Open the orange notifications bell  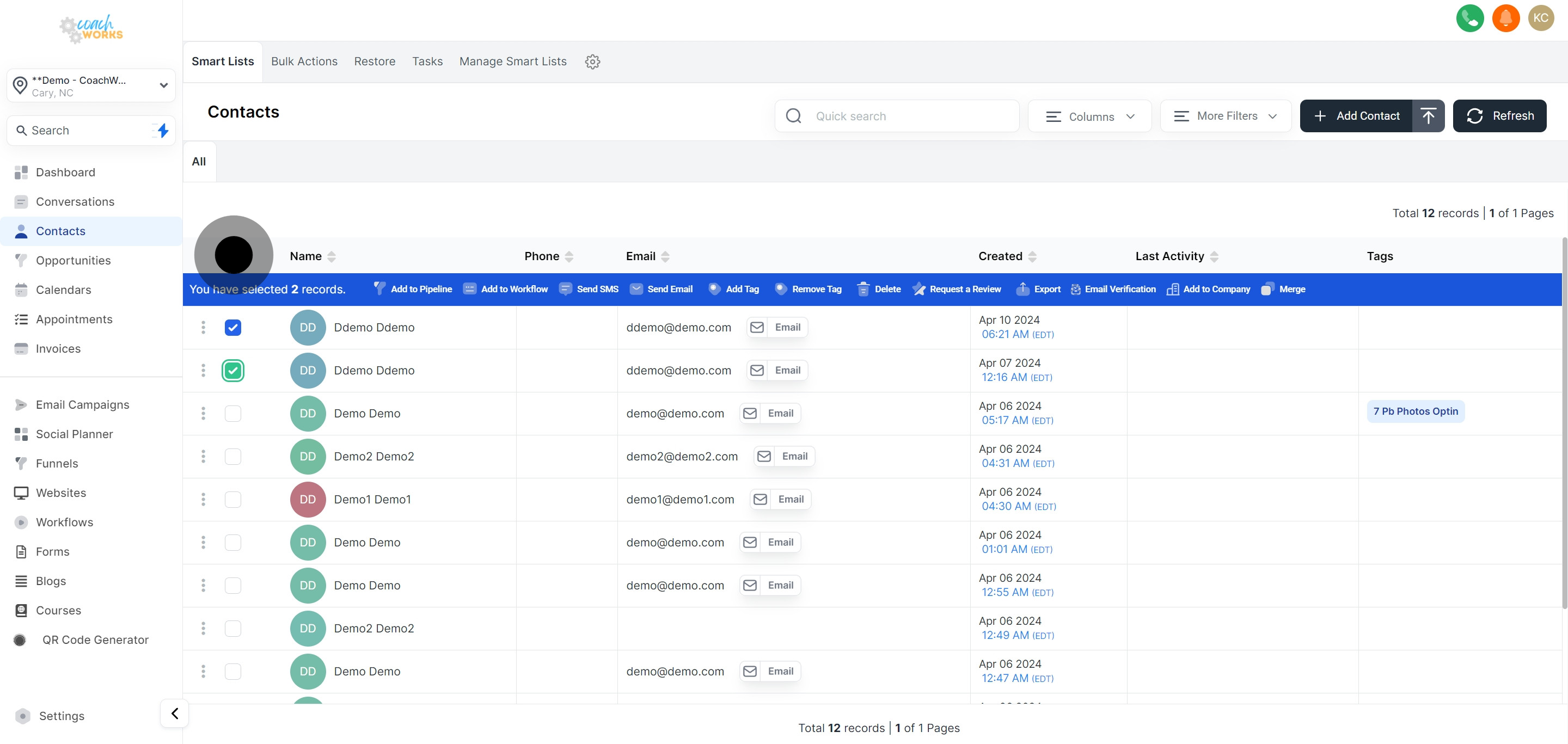click(1505, 19)
